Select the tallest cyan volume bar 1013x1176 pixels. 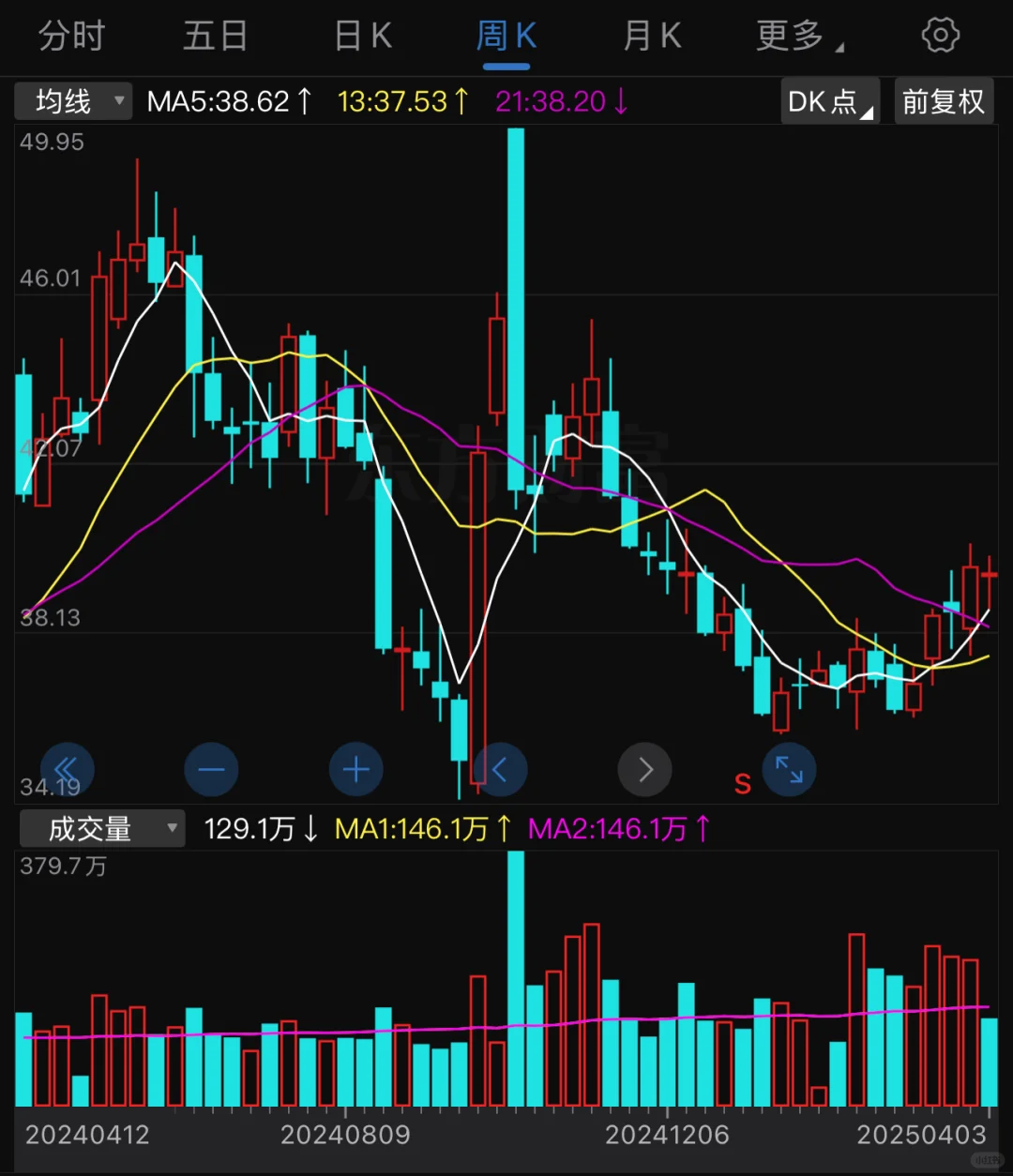516,979
